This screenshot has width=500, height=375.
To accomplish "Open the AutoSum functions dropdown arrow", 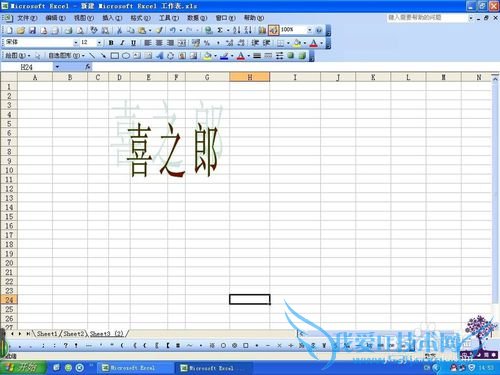I will click(x=228, y=30).
